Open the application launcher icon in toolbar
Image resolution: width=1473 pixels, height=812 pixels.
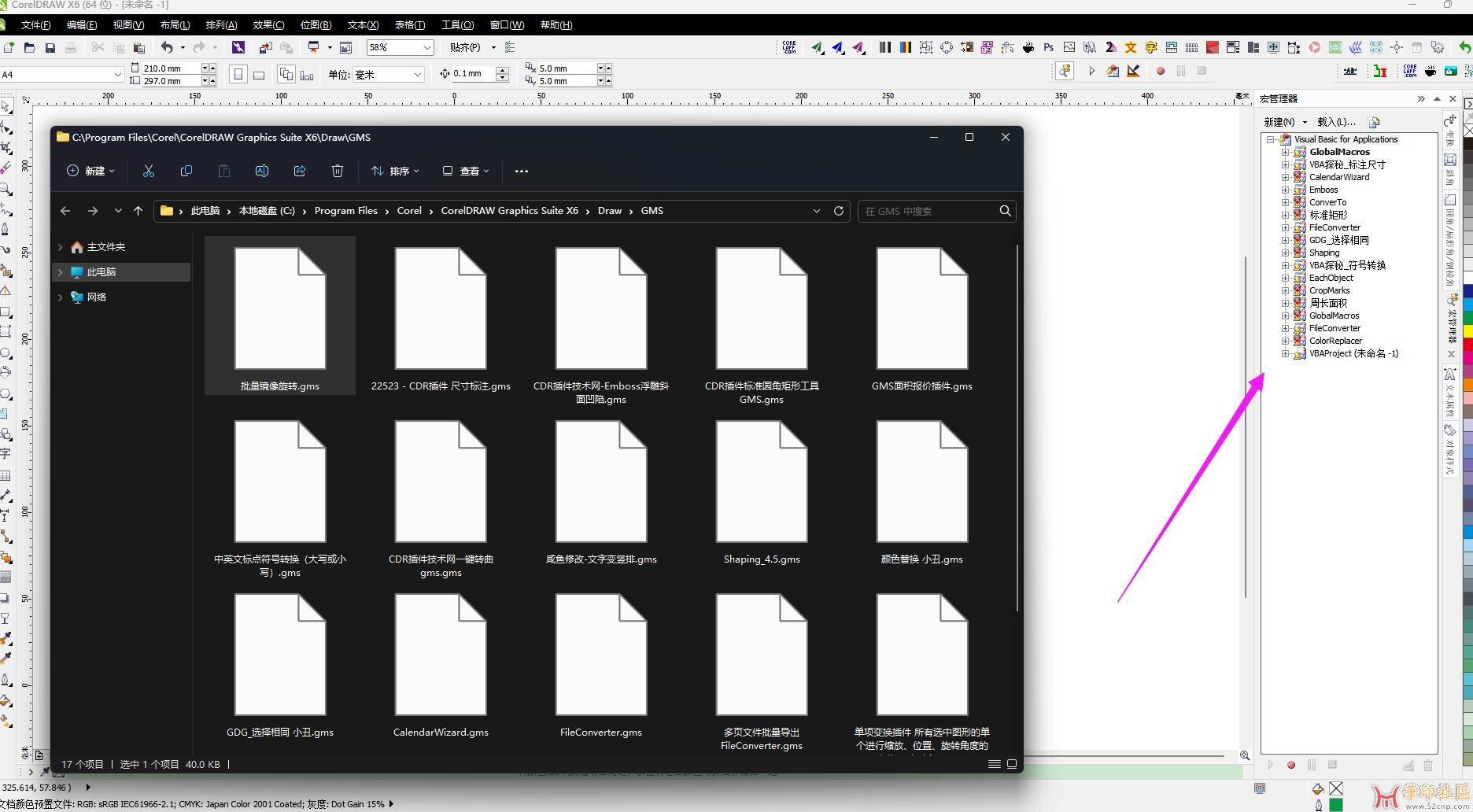coord(314,48)
